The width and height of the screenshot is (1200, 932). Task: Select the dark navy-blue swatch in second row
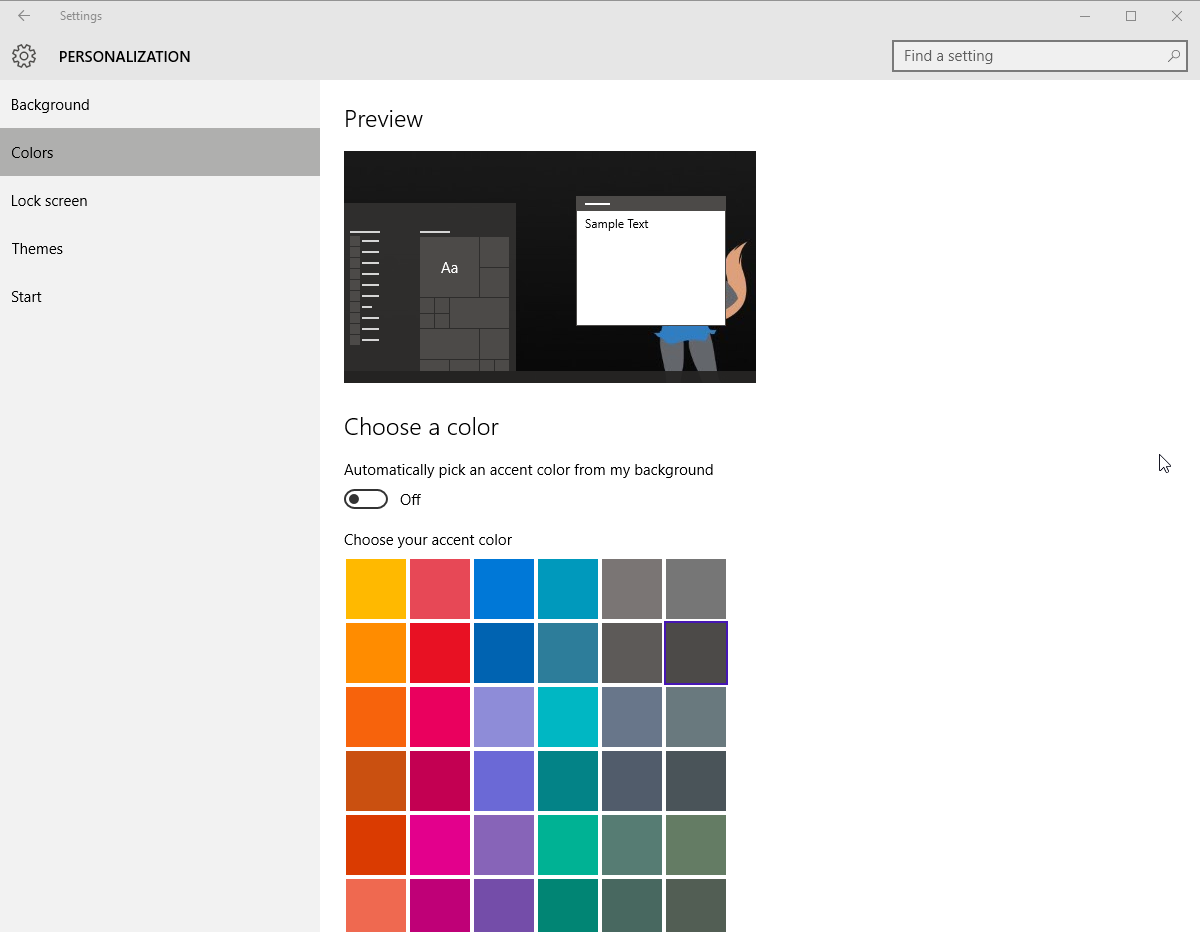(504, 653)
